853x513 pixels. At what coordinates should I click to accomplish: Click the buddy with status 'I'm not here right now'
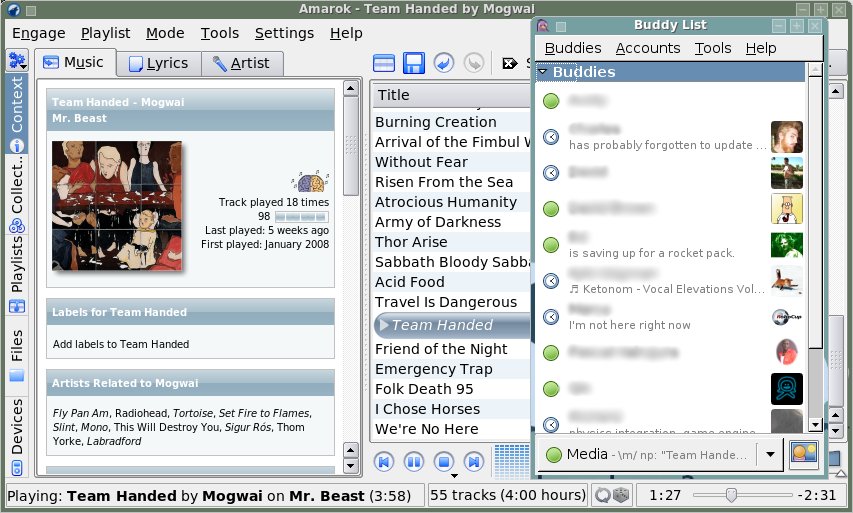pos(671,317)
